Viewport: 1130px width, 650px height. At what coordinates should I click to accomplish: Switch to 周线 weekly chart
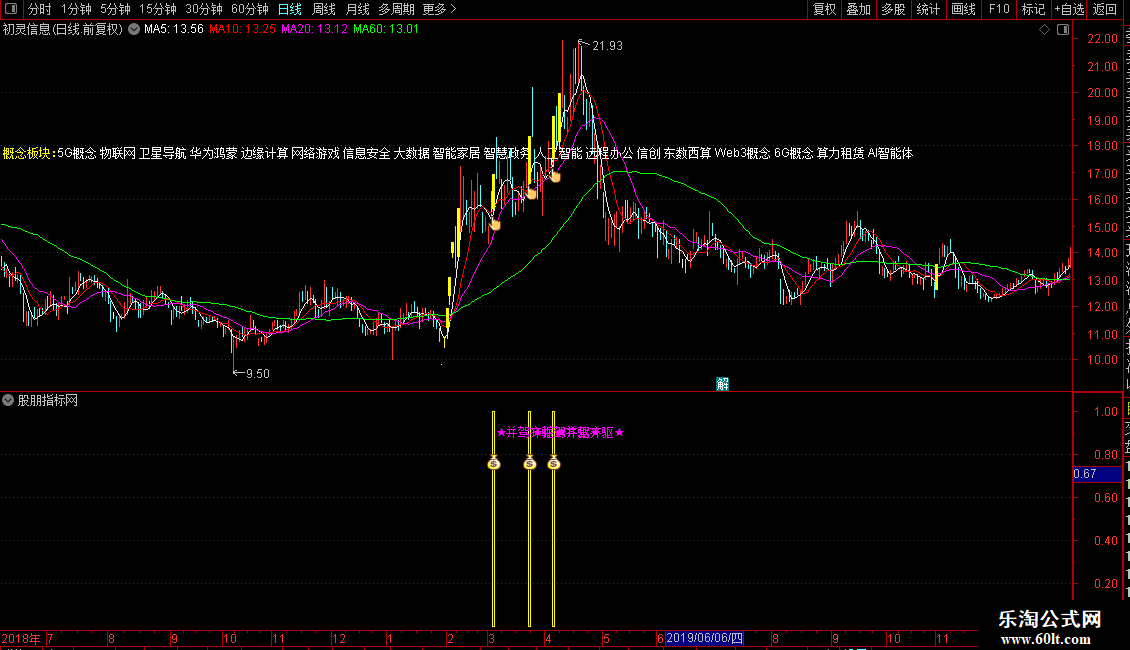tap(324, 9)
